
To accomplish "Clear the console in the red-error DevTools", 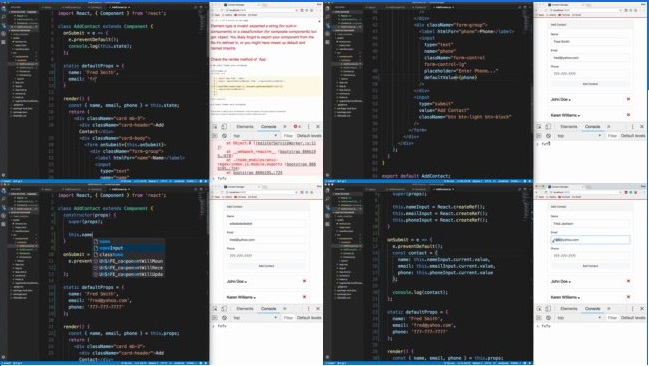I will tap(224, 136).
